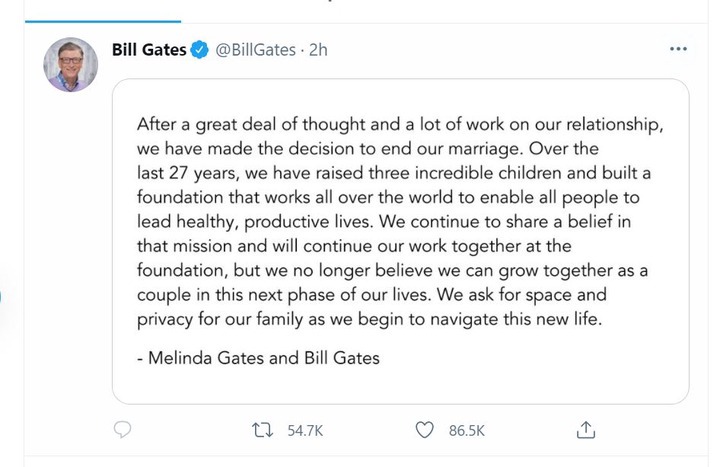Click the line starting lead healthy, productive lives

coord(383,222)
